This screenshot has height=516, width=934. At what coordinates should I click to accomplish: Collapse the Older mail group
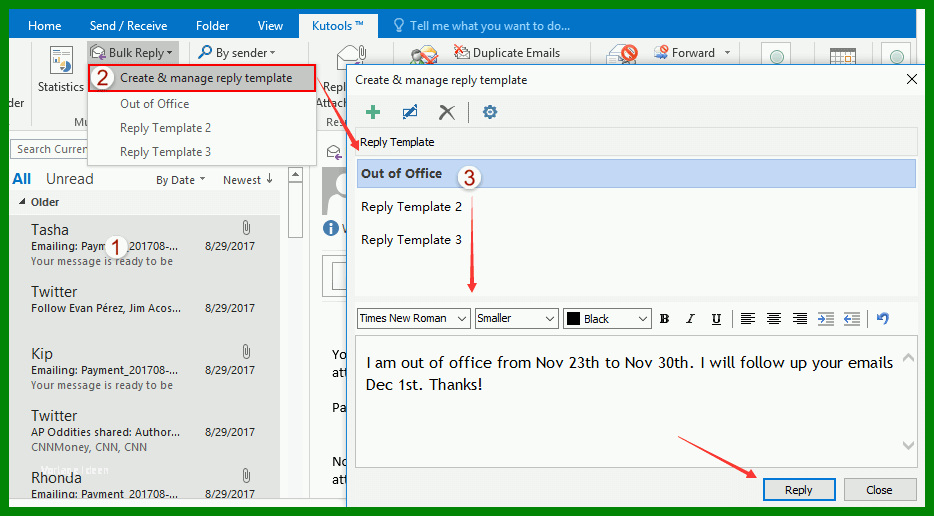coord(22,202)
